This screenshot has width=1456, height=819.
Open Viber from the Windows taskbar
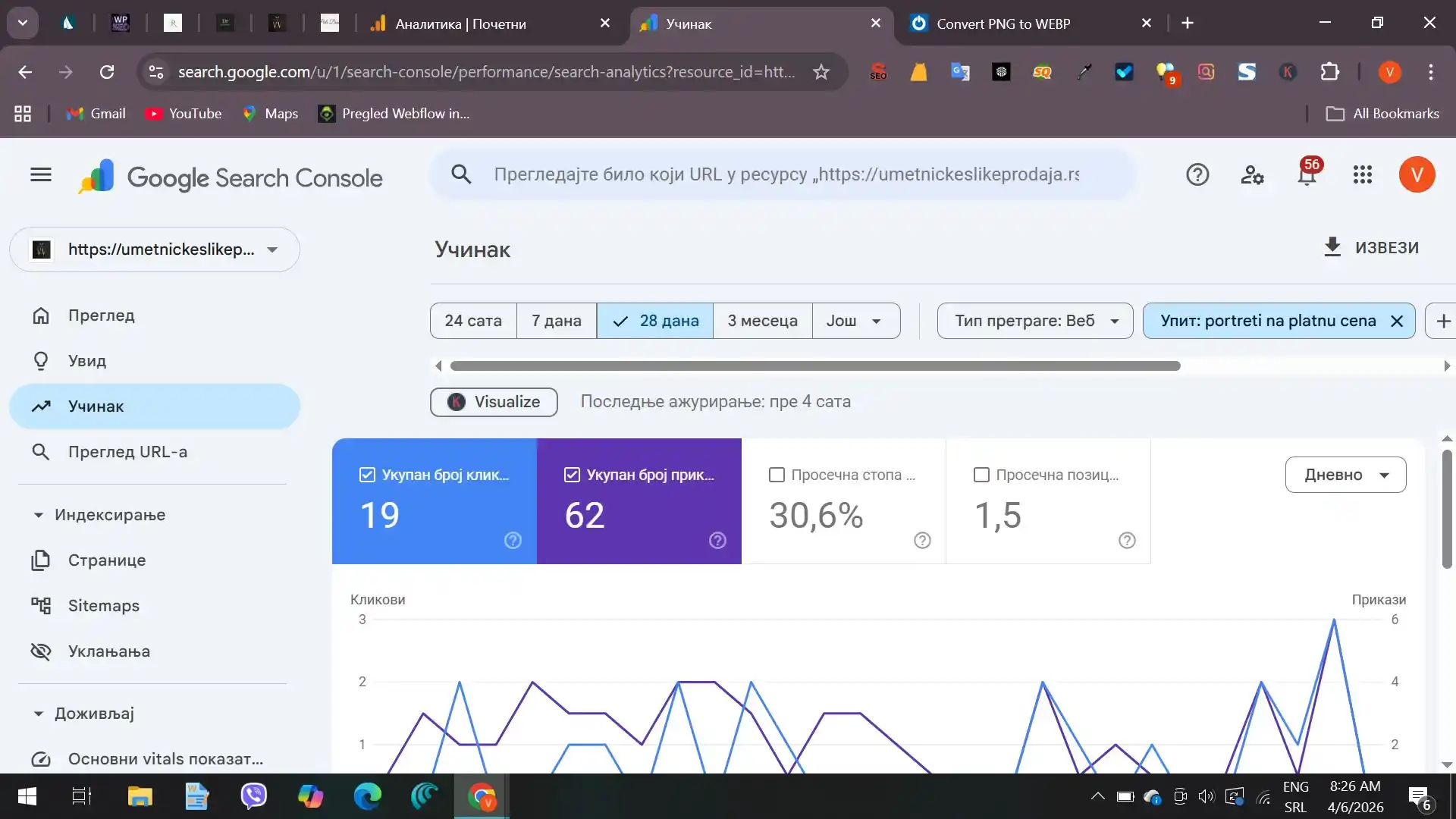pyautogui.click(x=254, y=796)
